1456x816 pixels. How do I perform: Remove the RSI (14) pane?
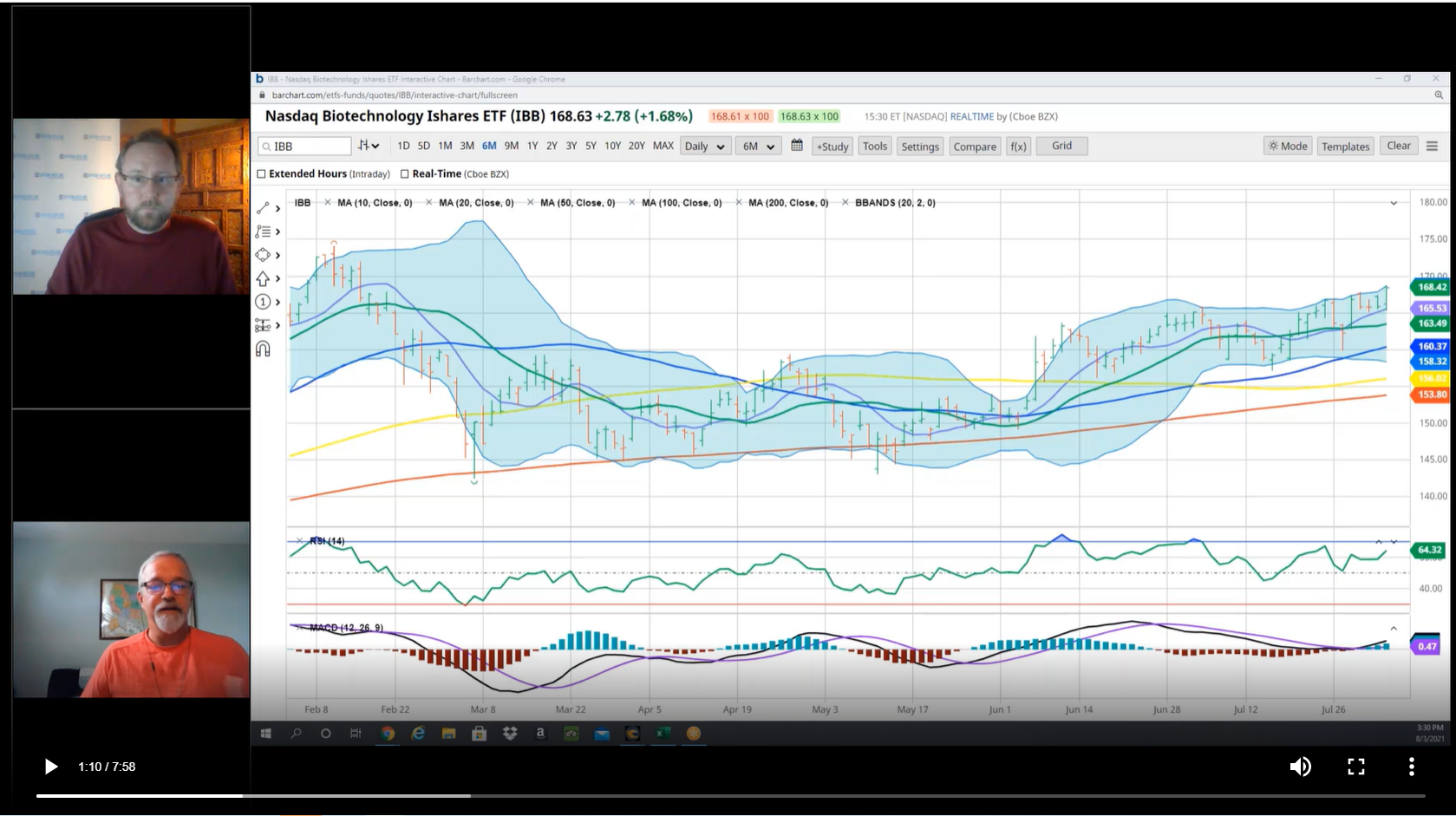[x=300, y=540]
